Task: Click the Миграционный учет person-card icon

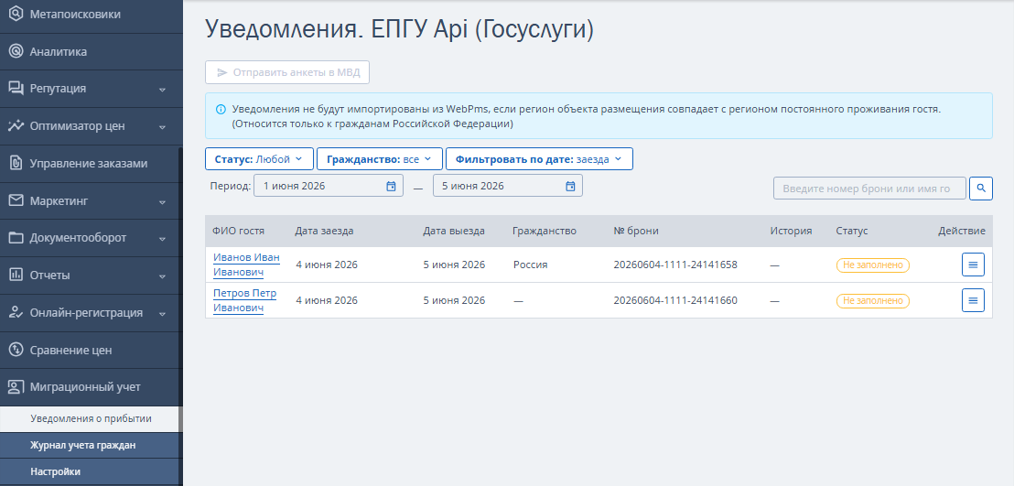Action: pos(16,388)
